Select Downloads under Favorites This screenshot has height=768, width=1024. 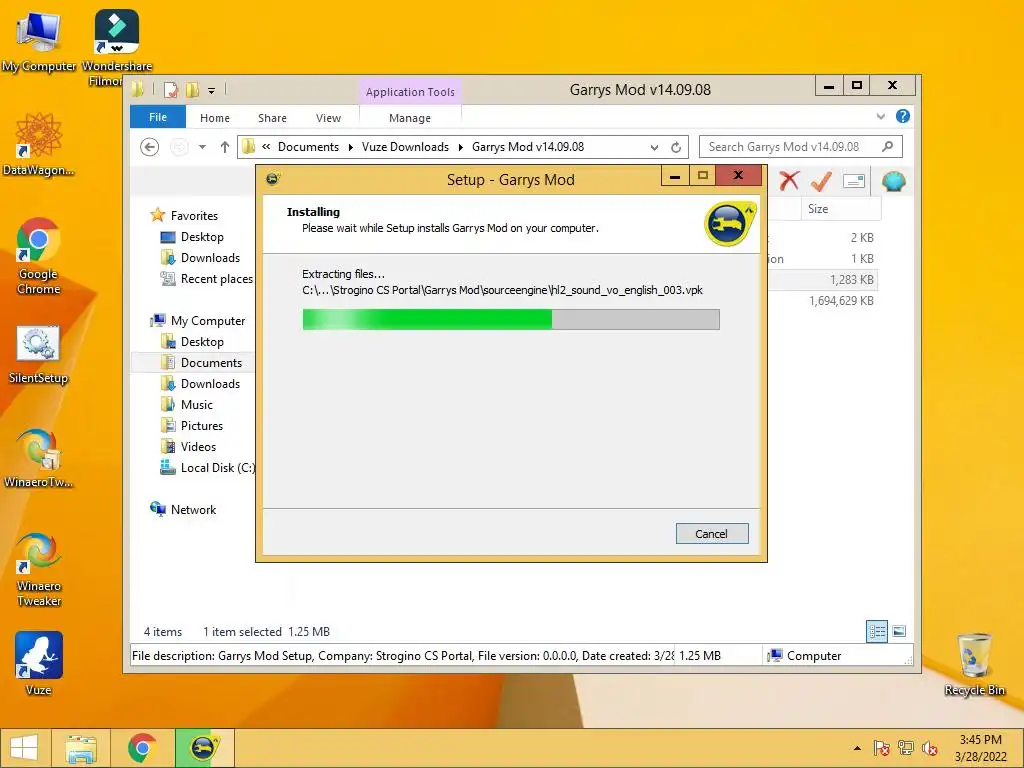click(x=210, y=258)
